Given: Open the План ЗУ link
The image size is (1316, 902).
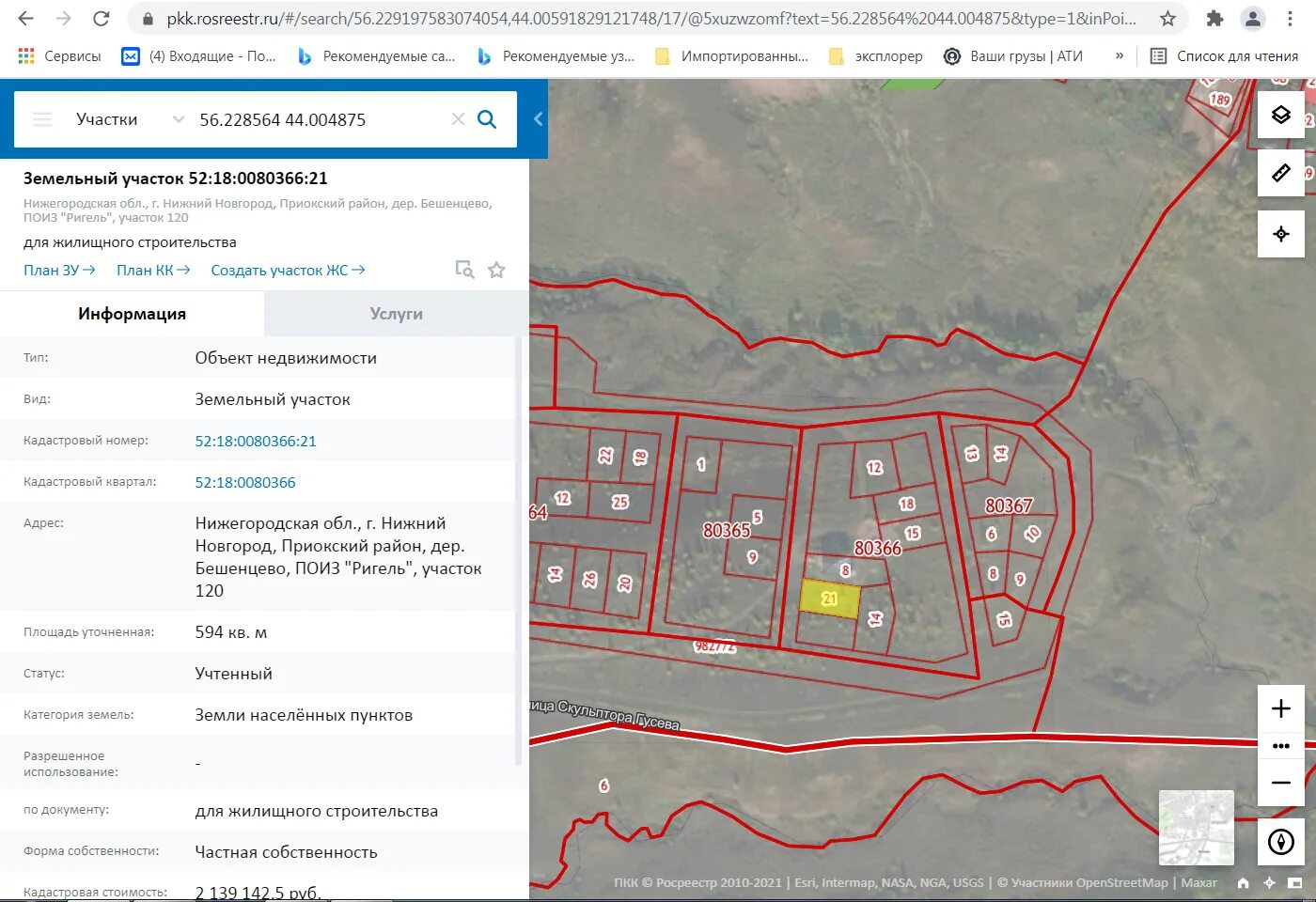Looking at the screenshot, I should pyautogui.click(x=59, y=271).
